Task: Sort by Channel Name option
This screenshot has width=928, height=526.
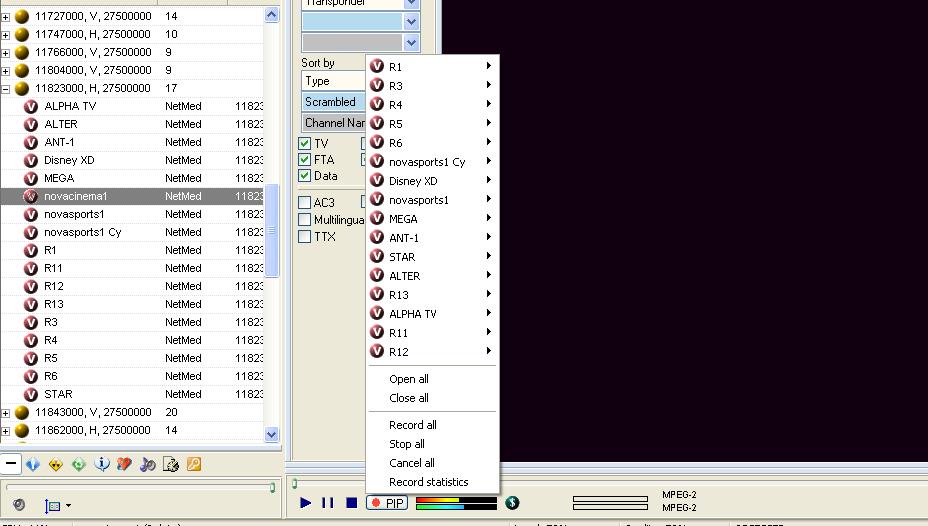Action: [x=334, y=123]
